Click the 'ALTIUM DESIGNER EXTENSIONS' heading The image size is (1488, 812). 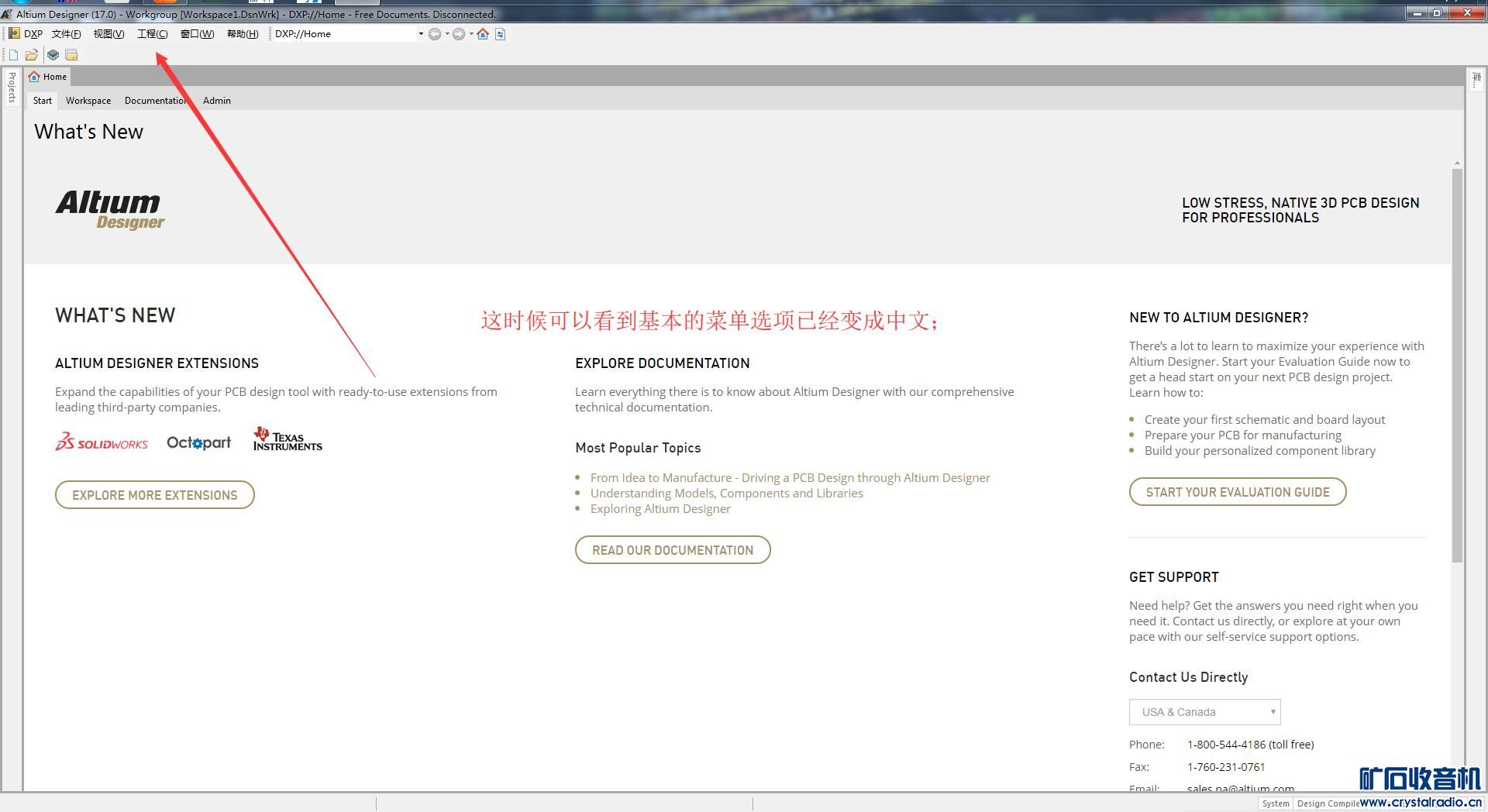pyautogui.click(x=157, y=363)
